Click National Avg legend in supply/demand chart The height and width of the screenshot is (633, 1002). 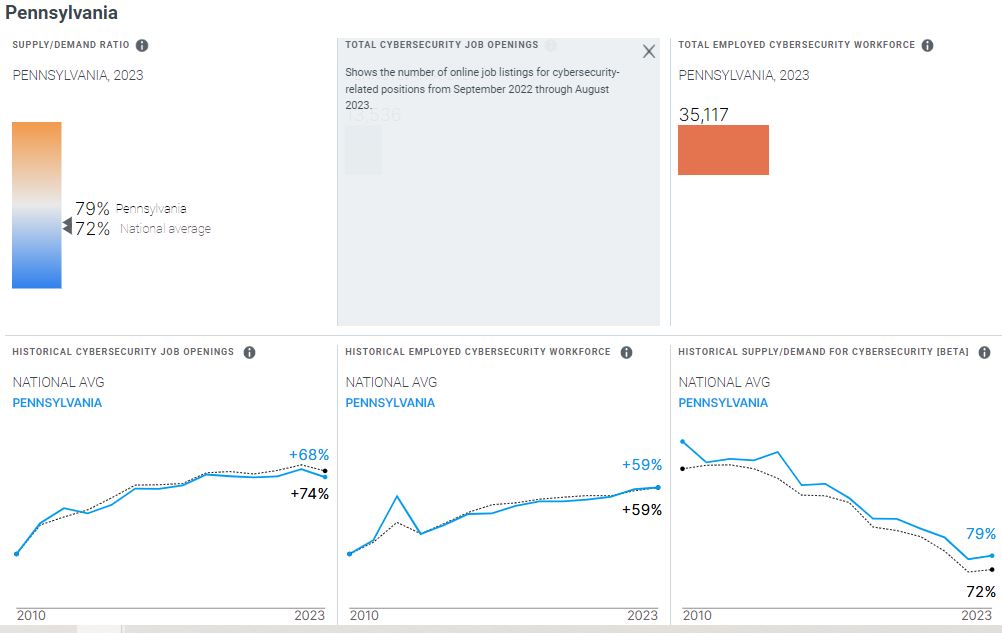click(x=724, y=382)
